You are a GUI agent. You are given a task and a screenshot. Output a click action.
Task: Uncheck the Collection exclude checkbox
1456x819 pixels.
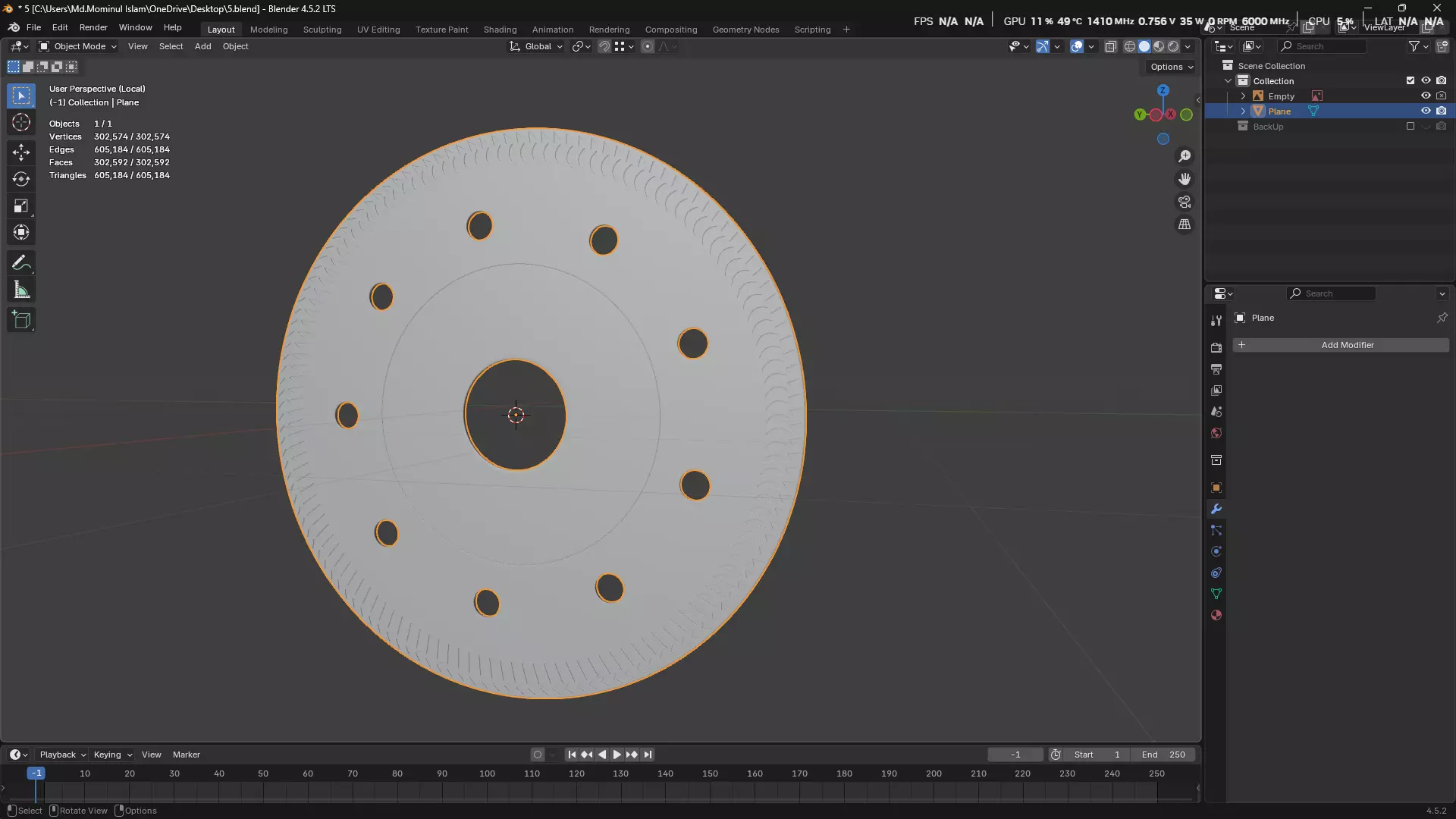point(1410,81)
